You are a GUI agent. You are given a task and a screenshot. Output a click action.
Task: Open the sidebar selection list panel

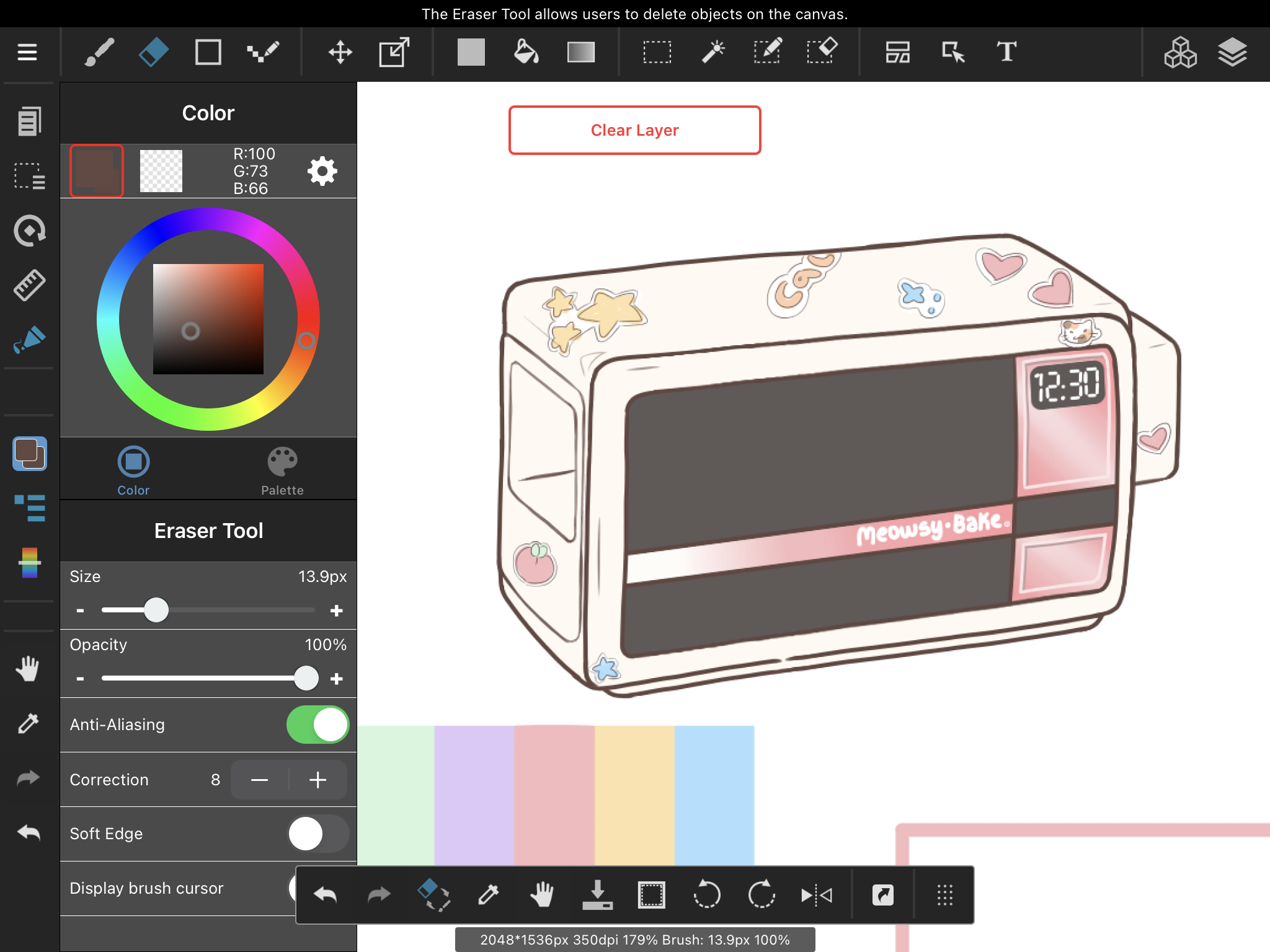coord(29,176)
